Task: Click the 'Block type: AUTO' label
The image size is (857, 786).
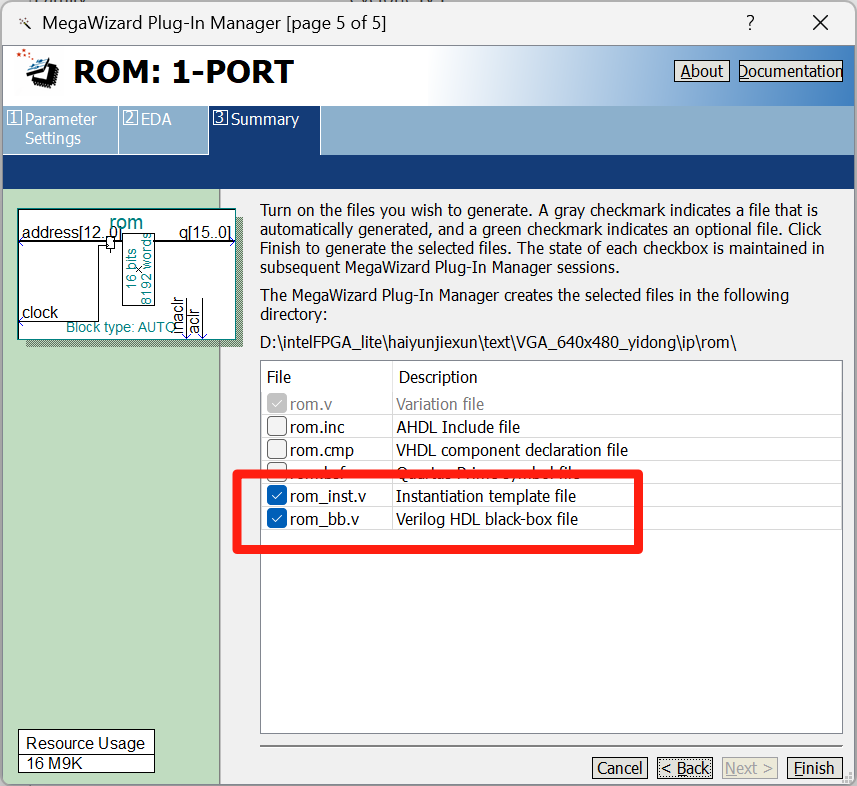Action: 120,327
